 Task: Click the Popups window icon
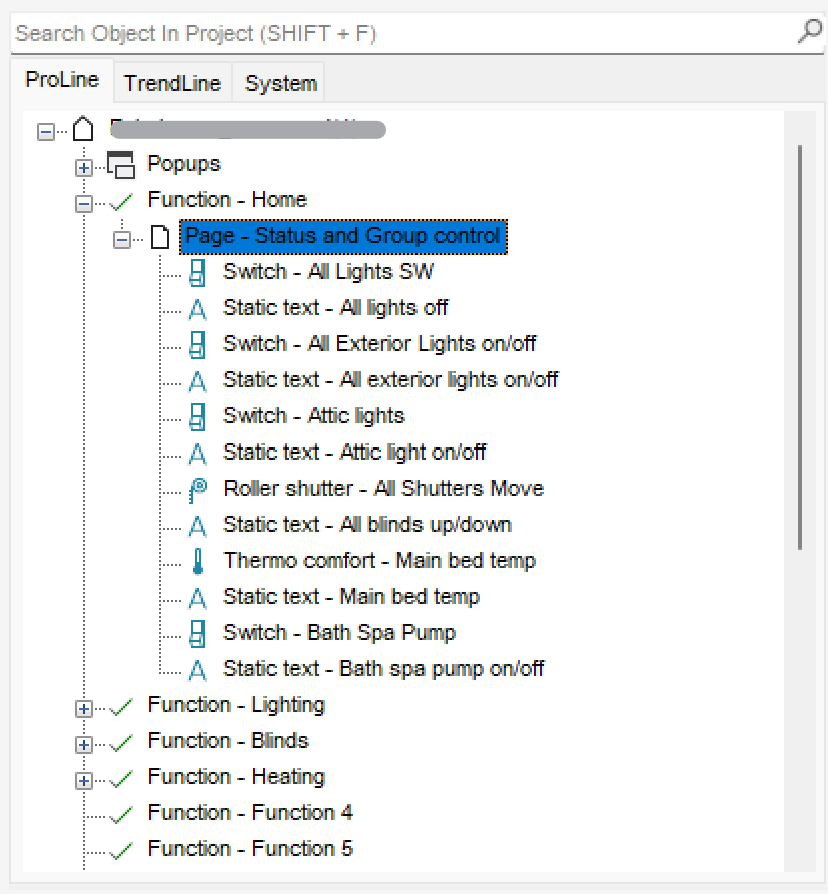coord(120,164)
